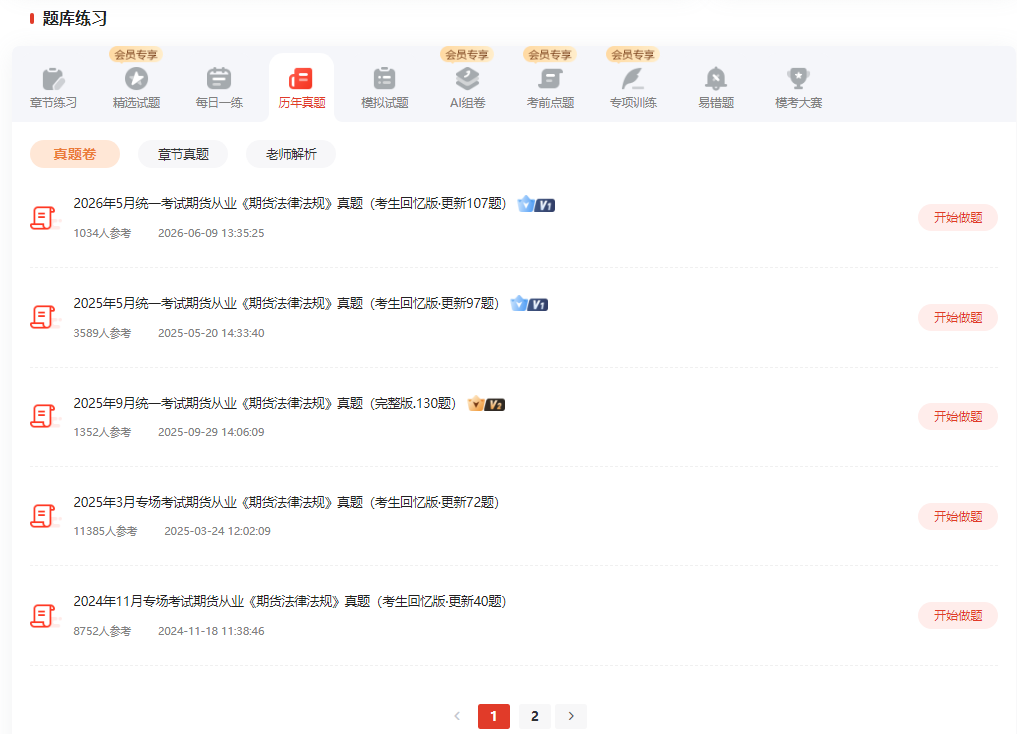Switch to the 历年真题 tab

[x=302, y=88]
